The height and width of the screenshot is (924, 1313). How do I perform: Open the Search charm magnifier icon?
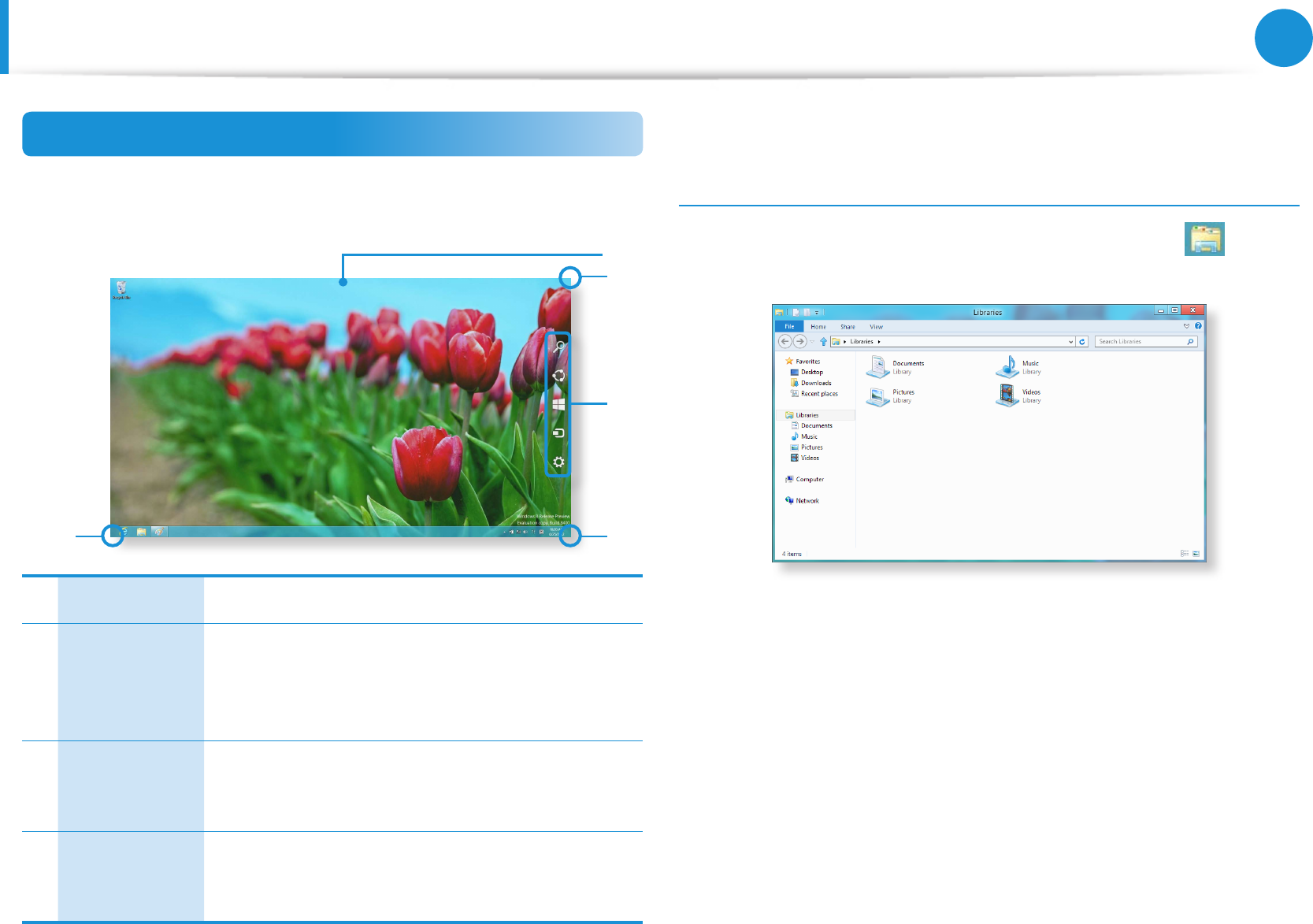click(559, 347)
